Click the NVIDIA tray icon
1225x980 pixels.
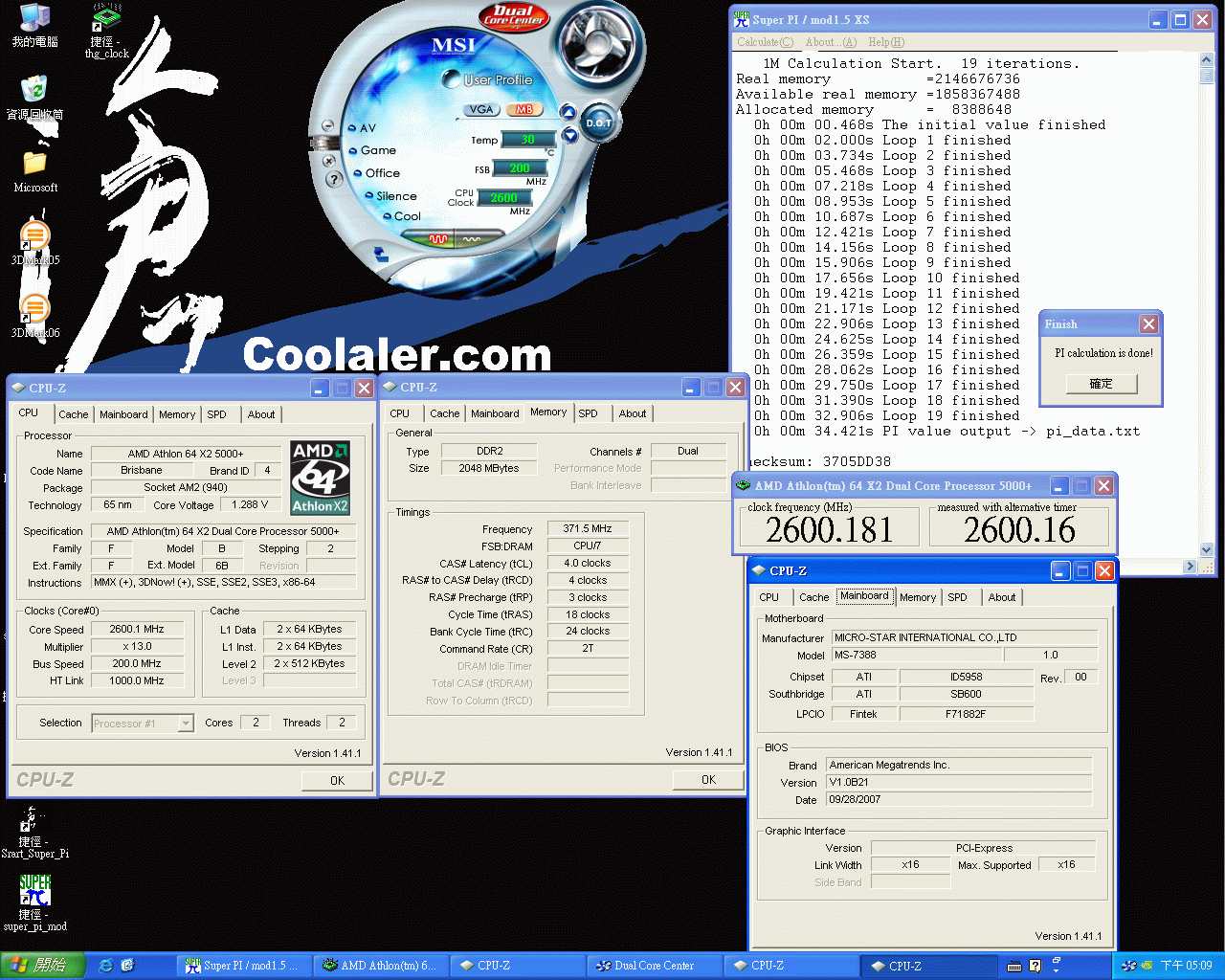1146,966
